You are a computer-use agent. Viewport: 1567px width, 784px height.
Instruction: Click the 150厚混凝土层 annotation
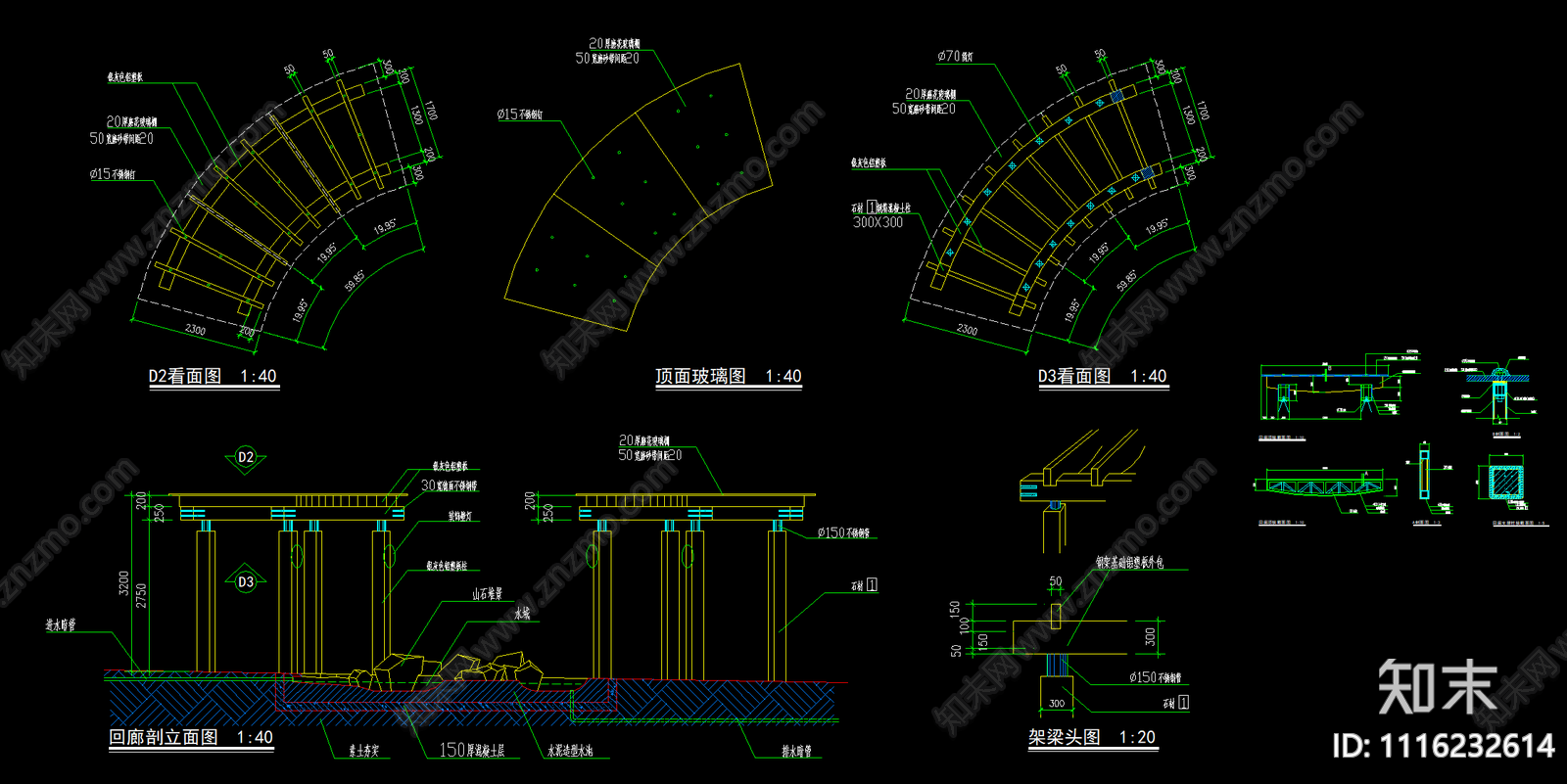(472, 751)
